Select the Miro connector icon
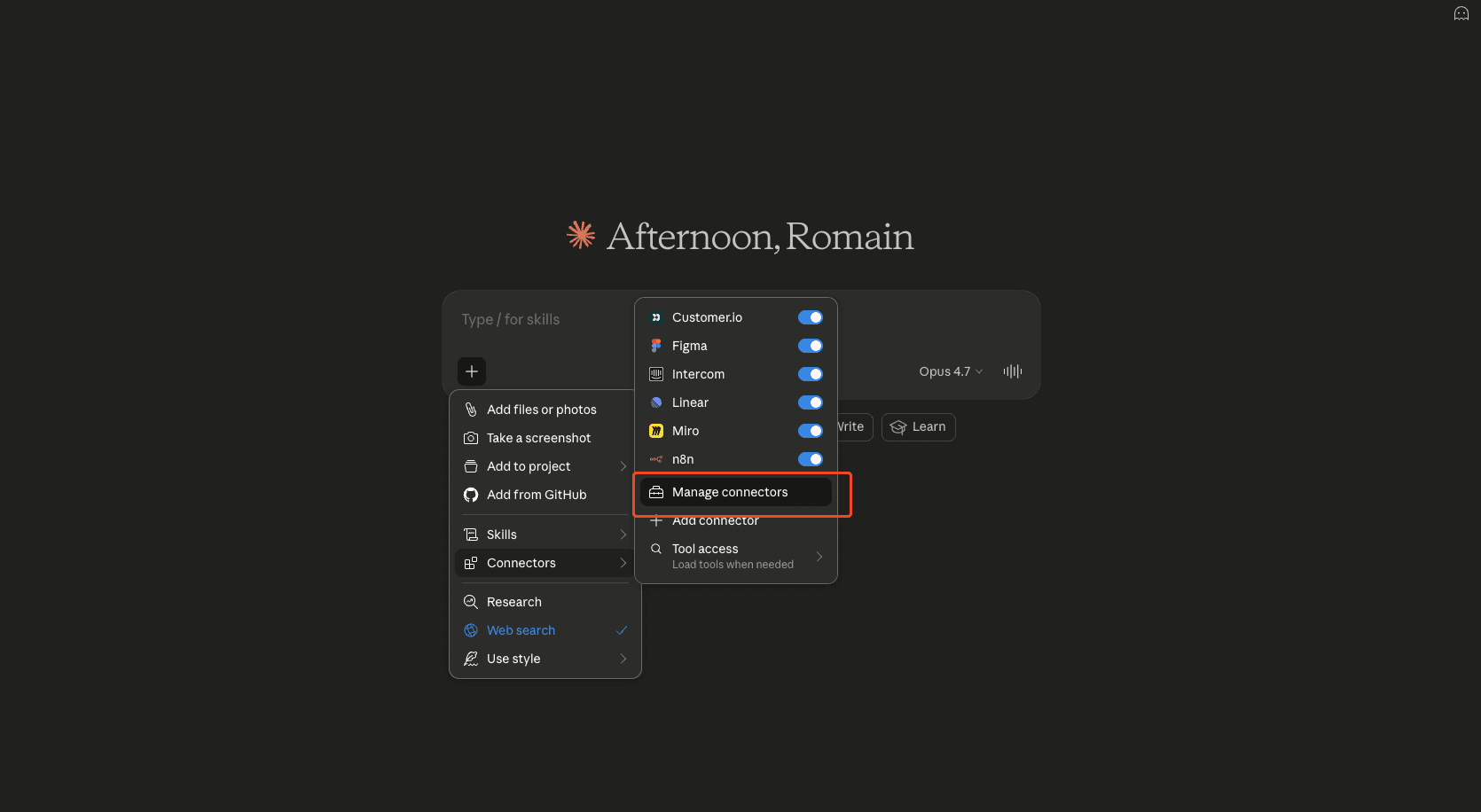1481x812 pixels. (655, 430)
